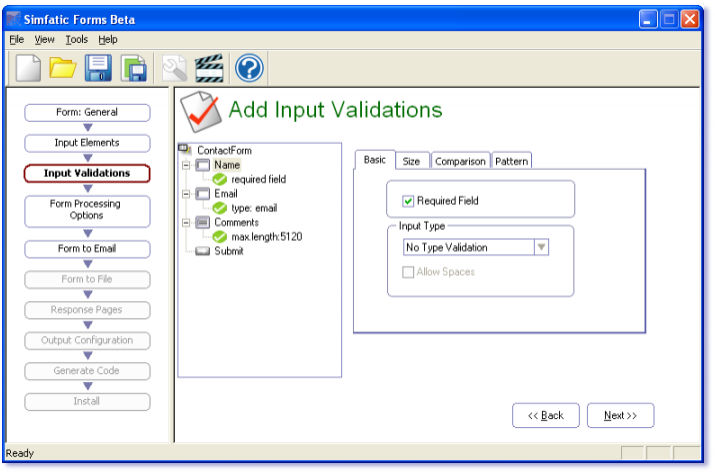Click the Response Pages step

point(87,310)
